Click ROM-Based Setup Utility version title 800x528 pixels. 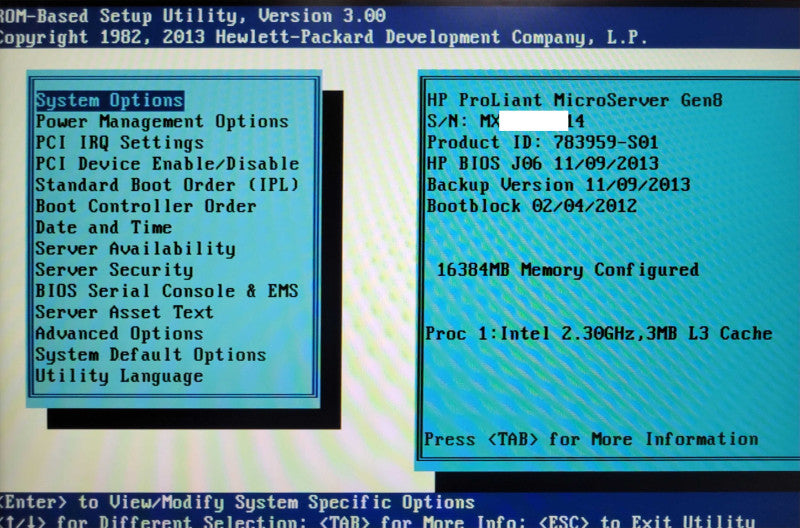pyautogui.click(x=193, y=16)
